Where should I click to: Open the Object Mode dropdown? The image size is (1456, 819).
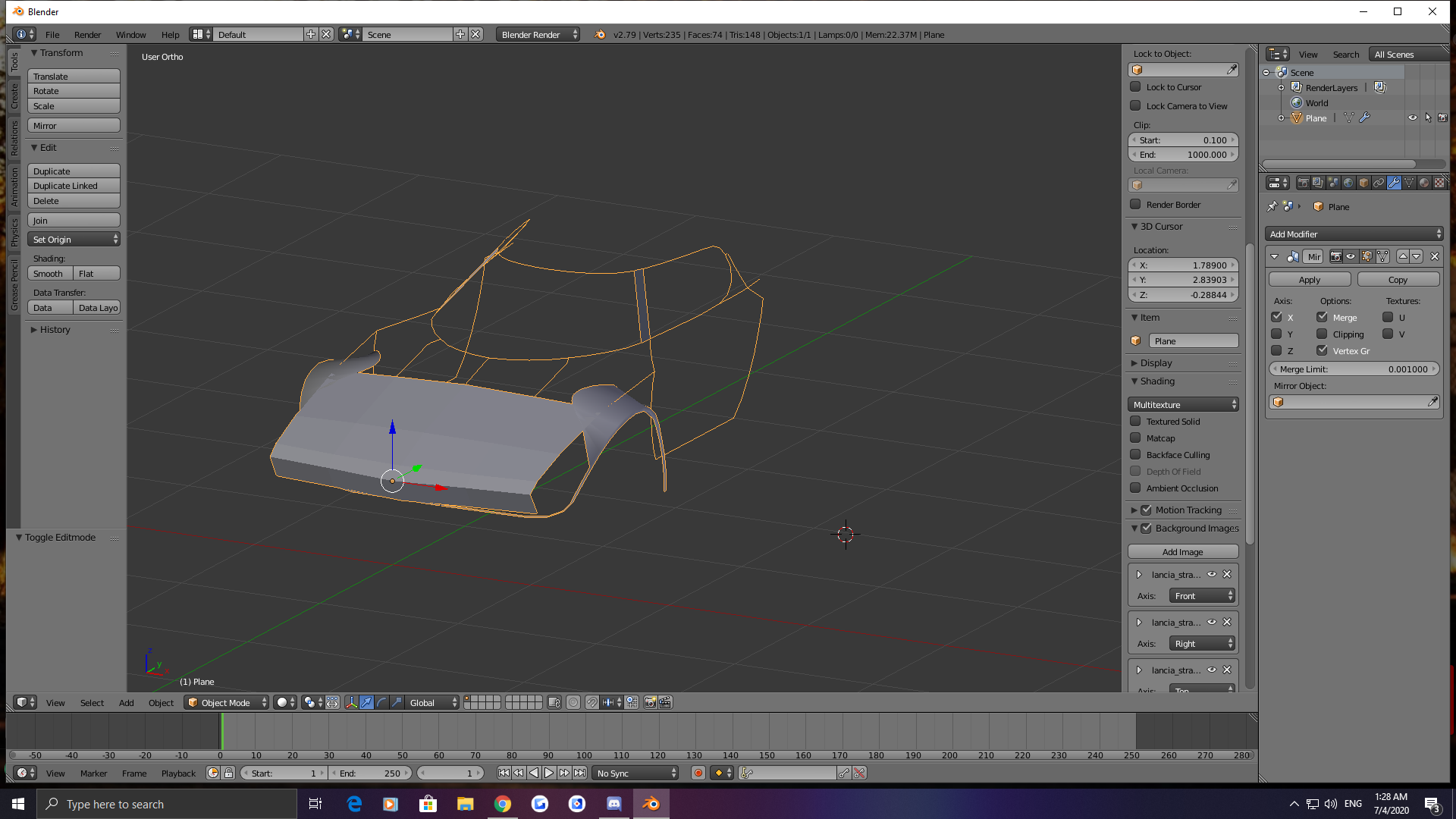tap(227, 702)
